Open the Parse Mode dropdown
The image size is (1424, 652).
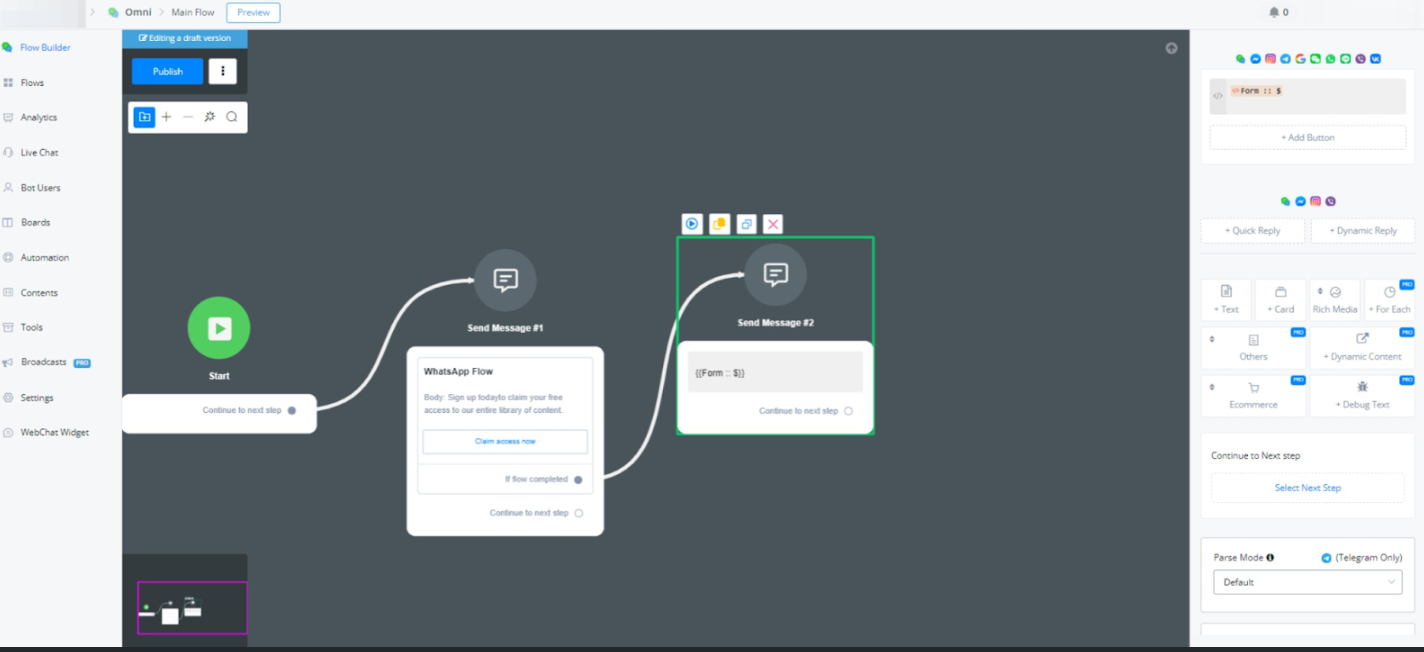pyautogui.click(x=1307, y=582)
